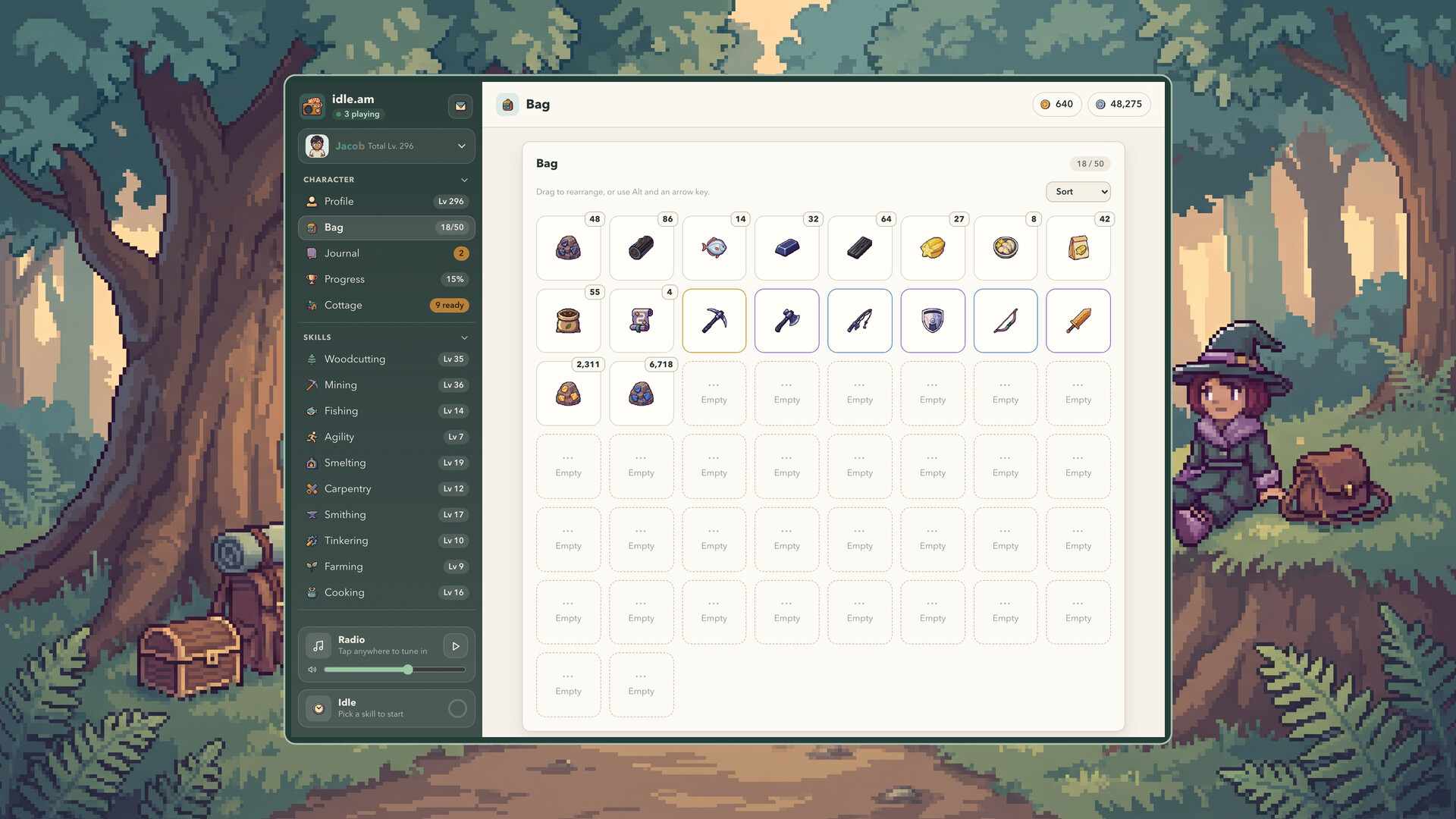Select the axe in the bag
Viewport: 1456px width, 819px height.
coord(786,321)
